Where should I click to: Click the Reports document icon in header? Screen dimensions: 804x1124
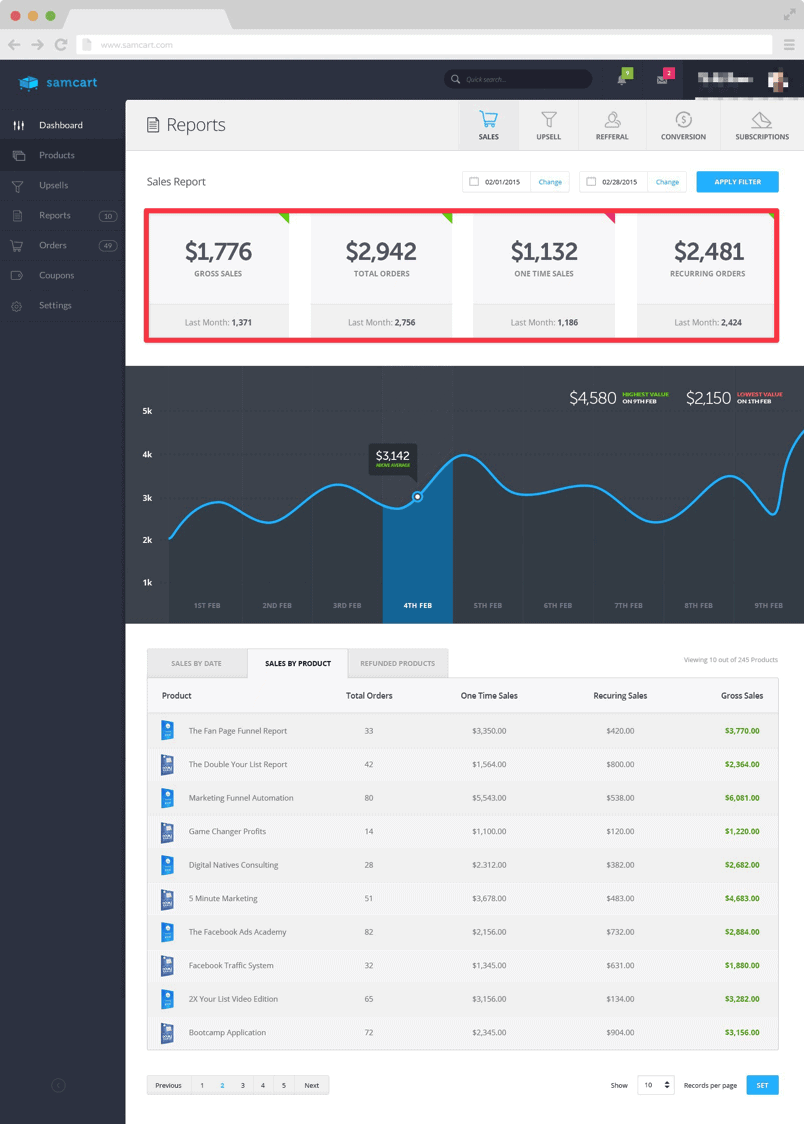[x=153, y=125]
